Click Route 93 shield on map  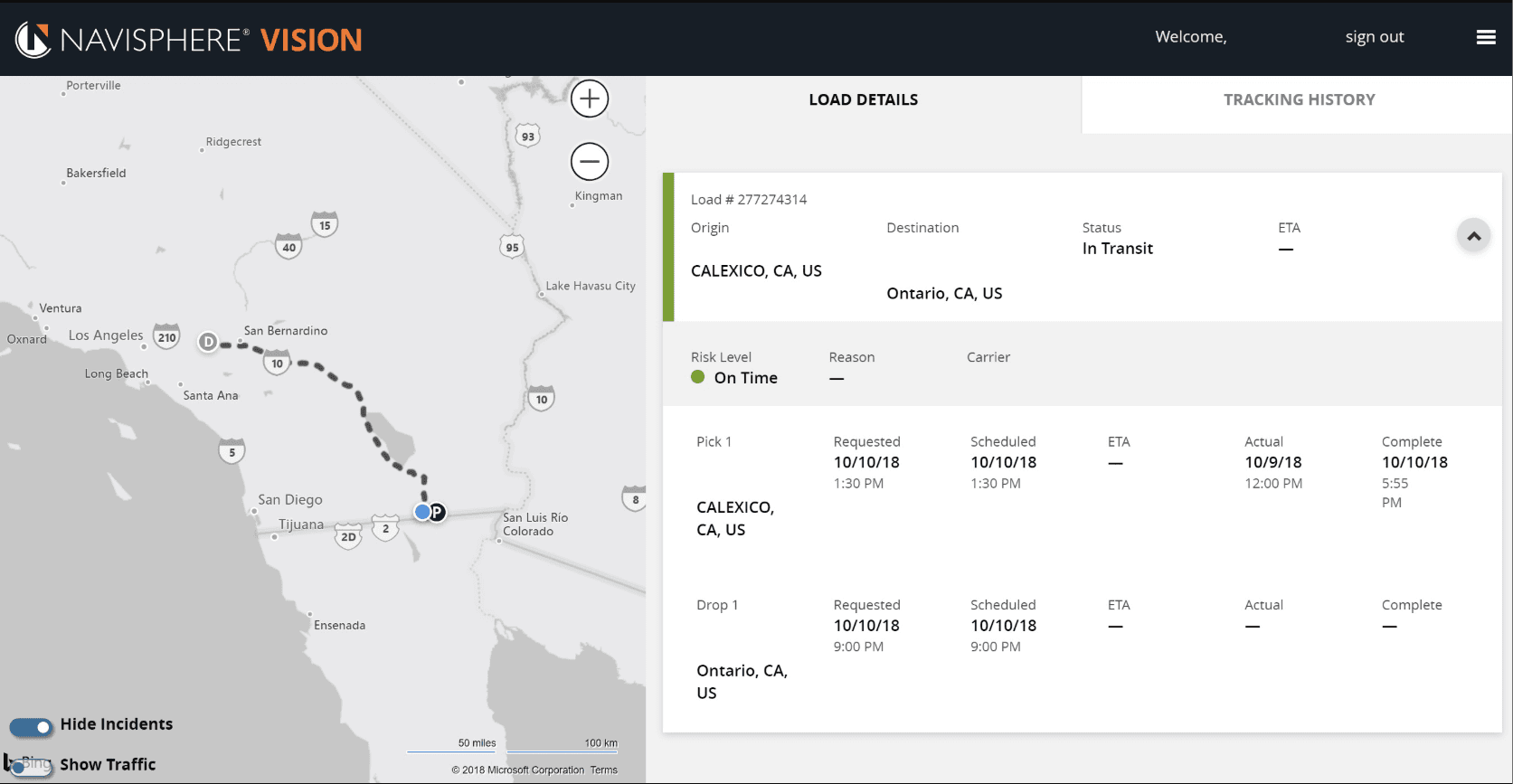tap(528, 137)
